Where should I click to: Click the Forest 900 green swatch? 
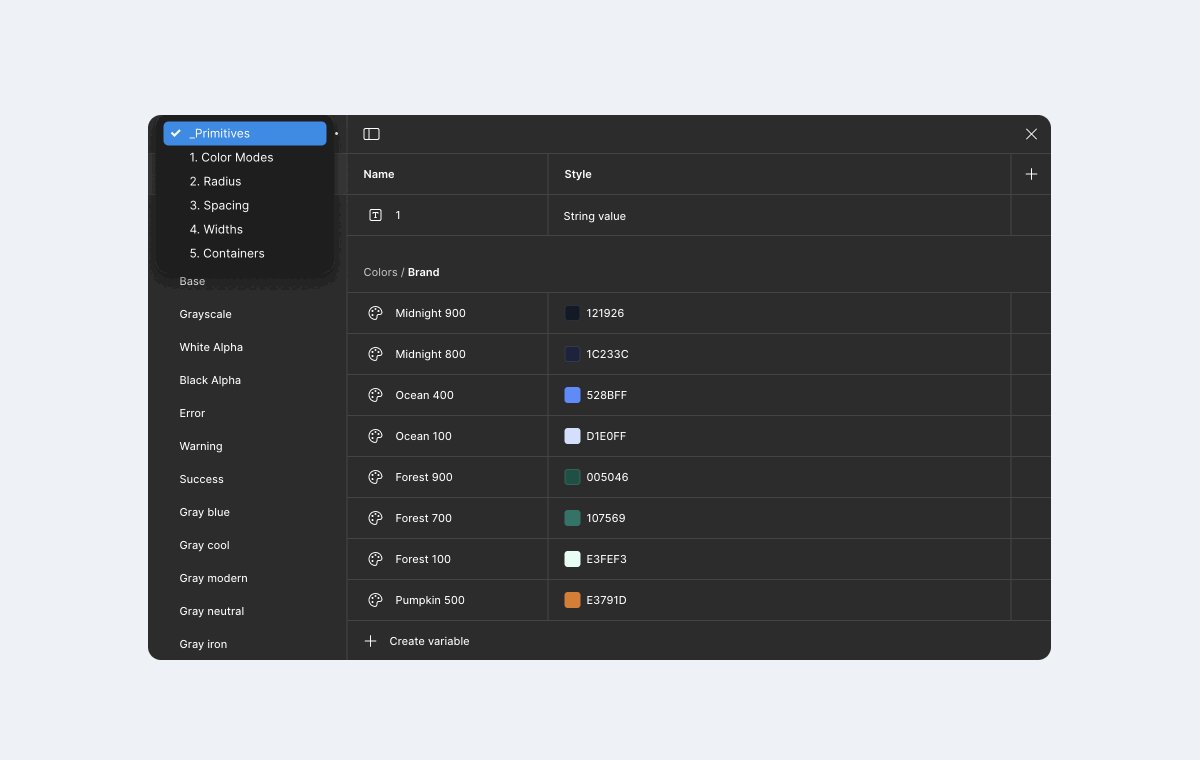[572, 477]
